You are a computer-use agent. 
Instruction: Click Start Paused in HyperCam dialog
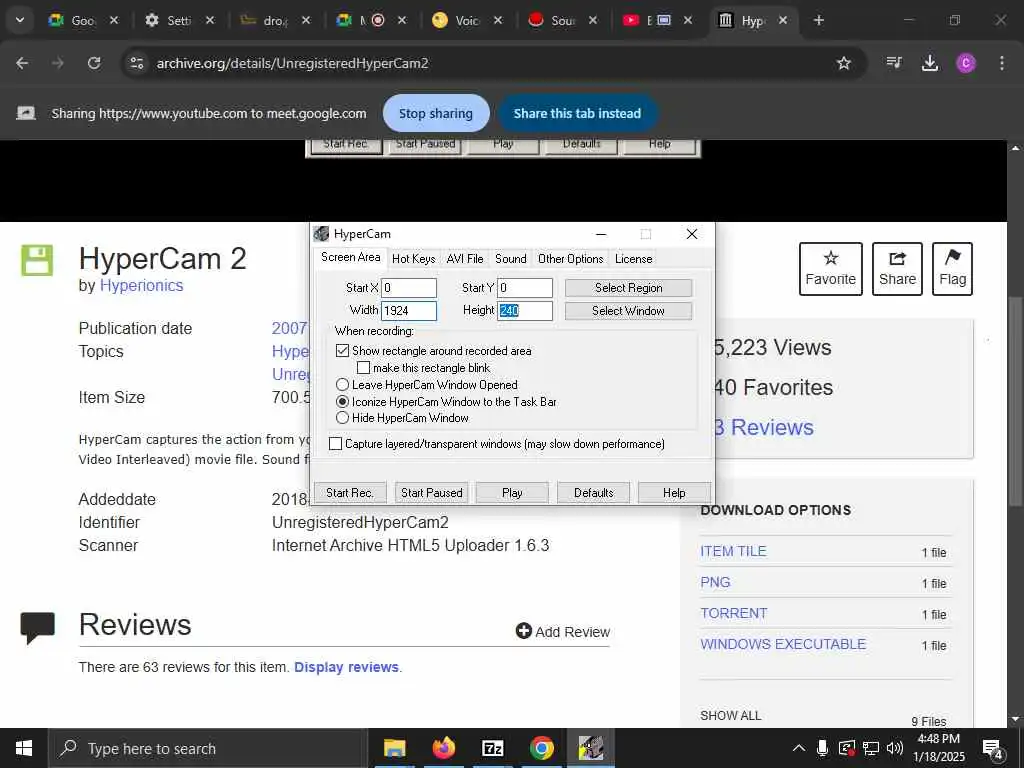(x=431, y=492)
